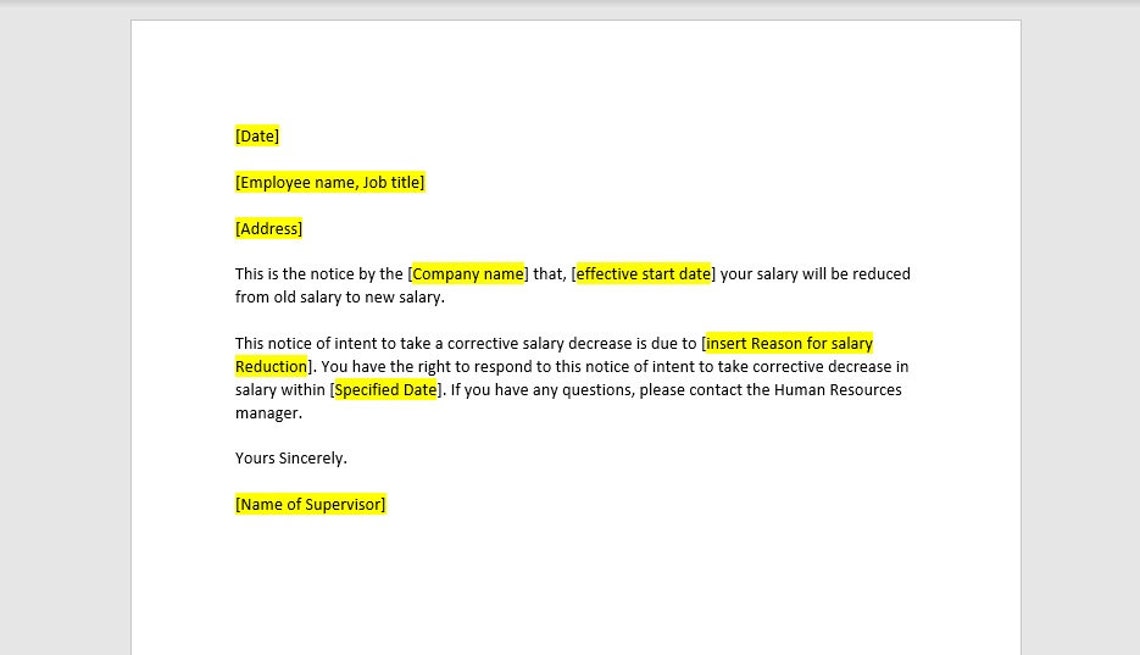Click 'insert Reason for salary' highlighted text
This screenshot has width=1140, height=655.
pyautogui.click(x=789, y=343)
